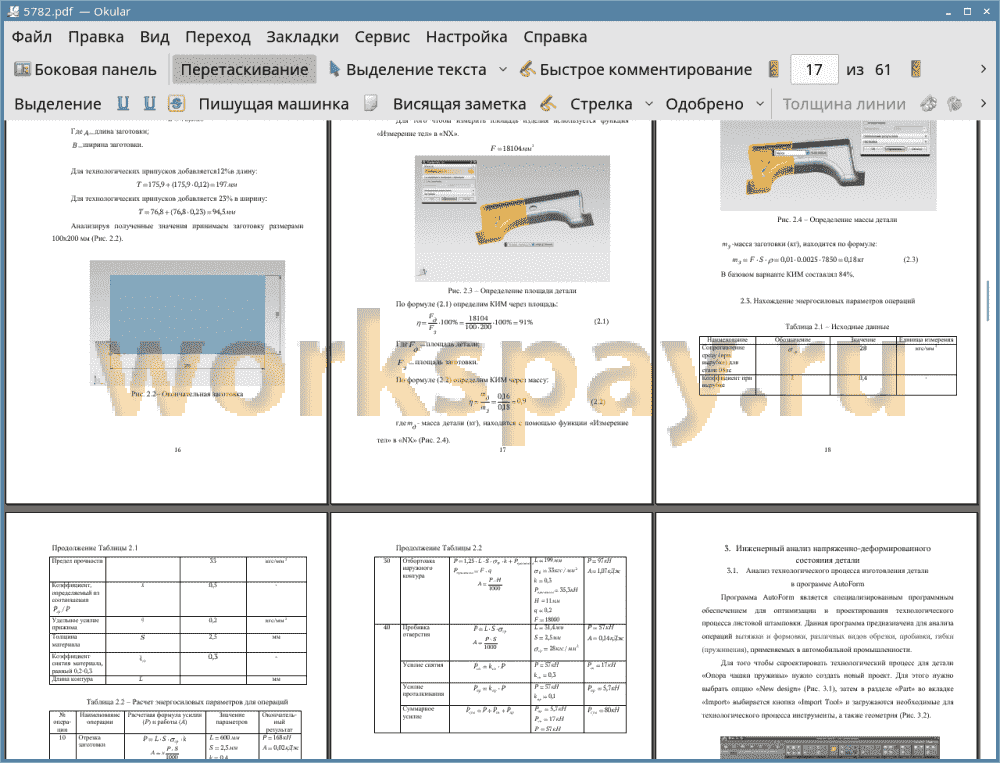Click heading '2.3. Нахождение энергосиловых параметров операций'
The height and width of the screenshot is (763, 1000).
point(827,300)
